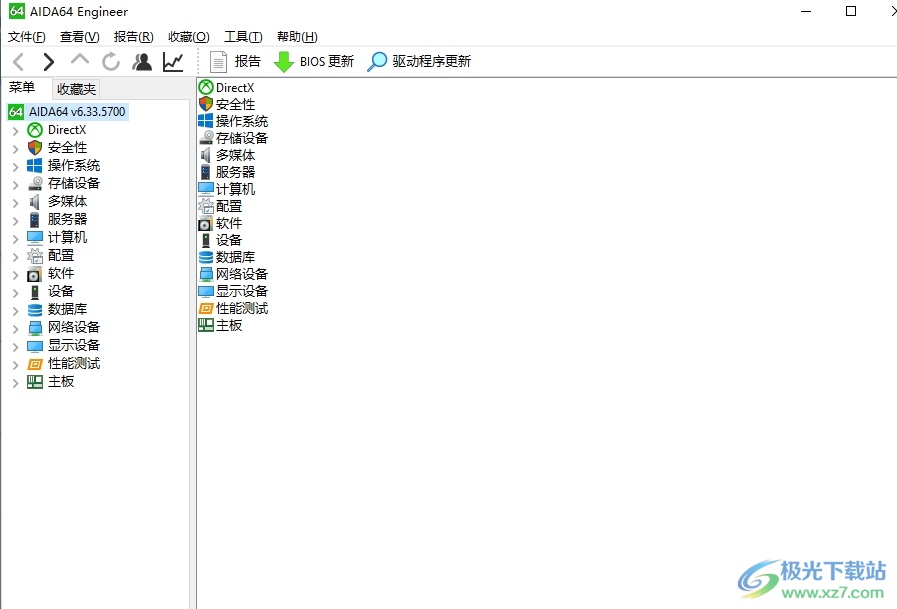Click the 数据库 icon in right pane
This screenshot has height=609, width=897.
pyautogui.click(x=206, y=257)
